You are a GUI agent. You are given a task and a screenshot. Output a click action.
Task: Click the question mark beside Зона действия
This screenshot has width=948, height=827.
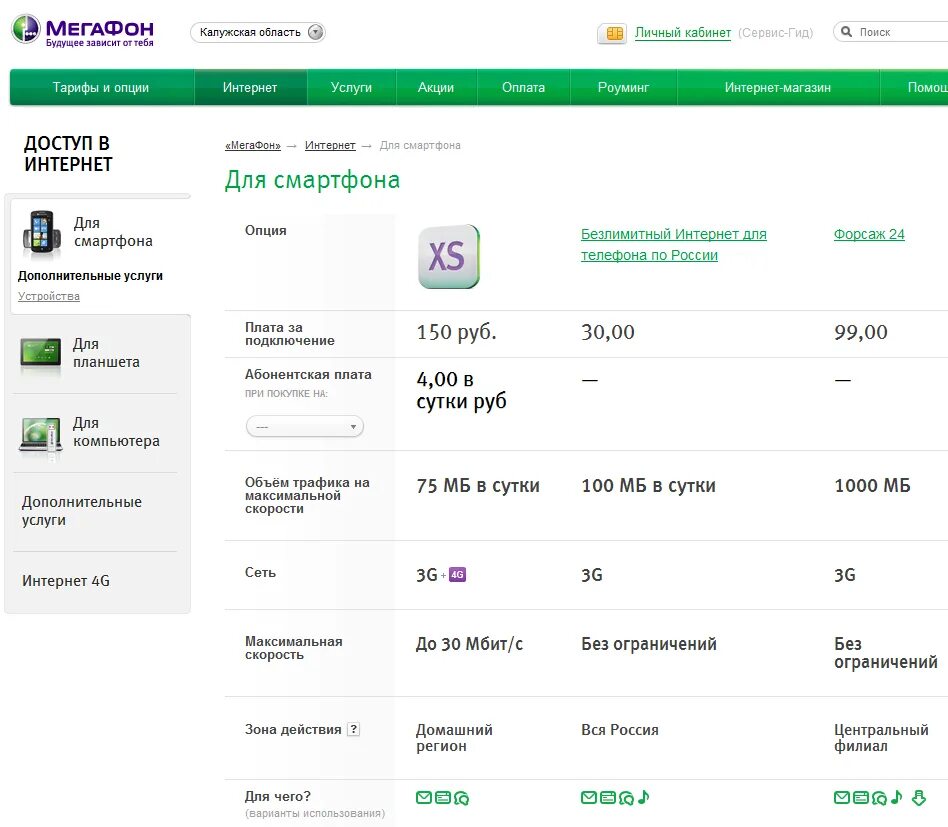click(x=354, y=729)
